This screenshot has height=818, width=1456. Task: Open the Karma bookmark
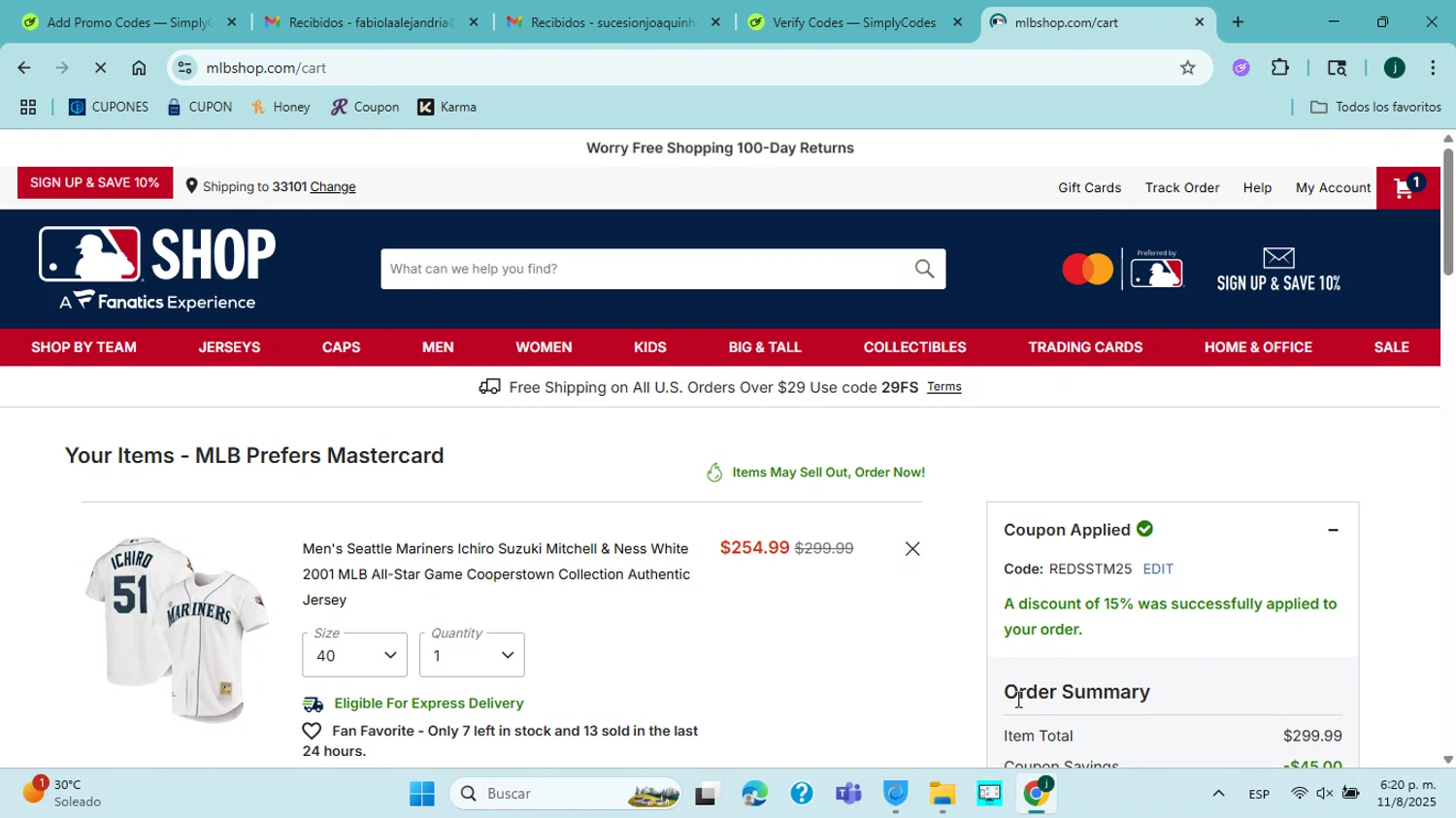click(x=447, y=107)
